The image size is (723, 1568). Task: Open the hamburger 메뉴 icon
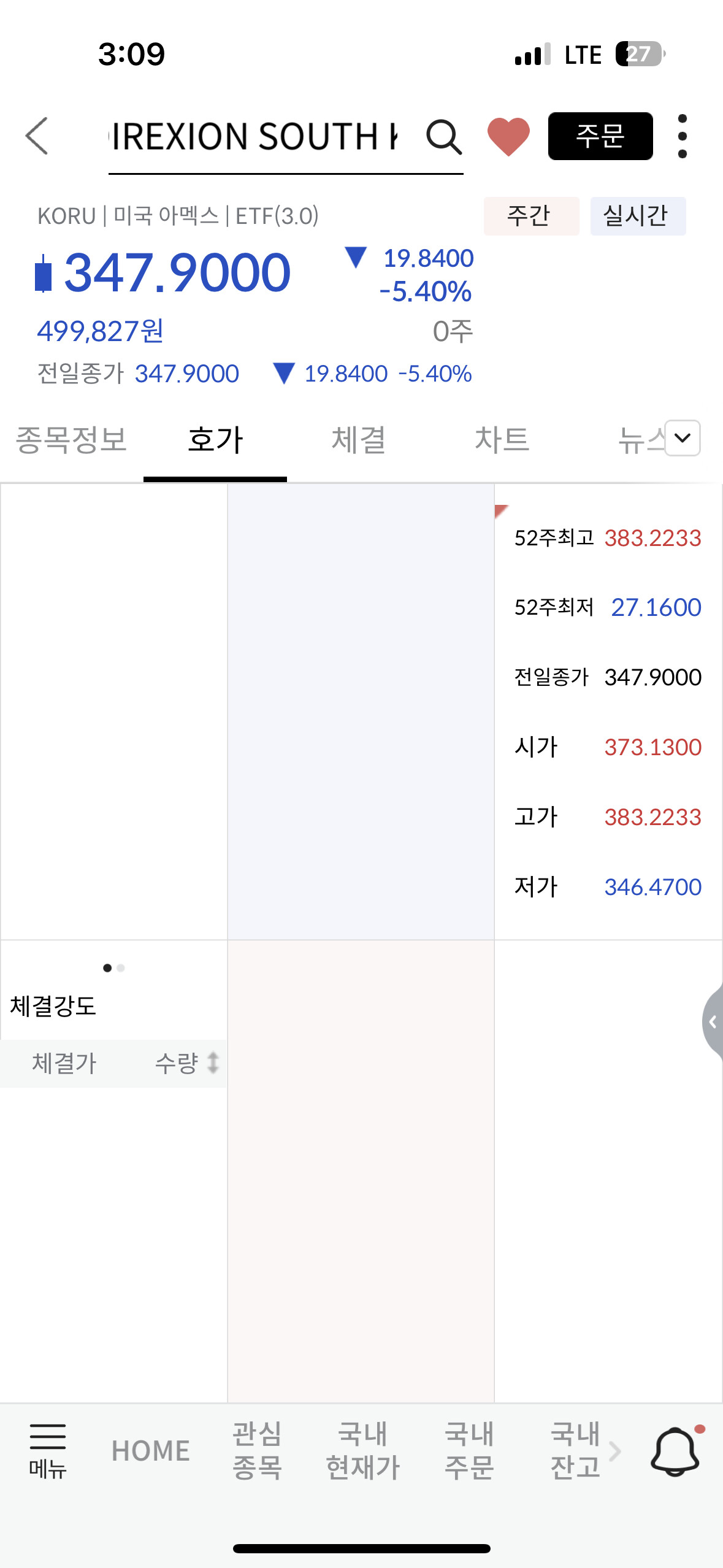(47, 1450)
